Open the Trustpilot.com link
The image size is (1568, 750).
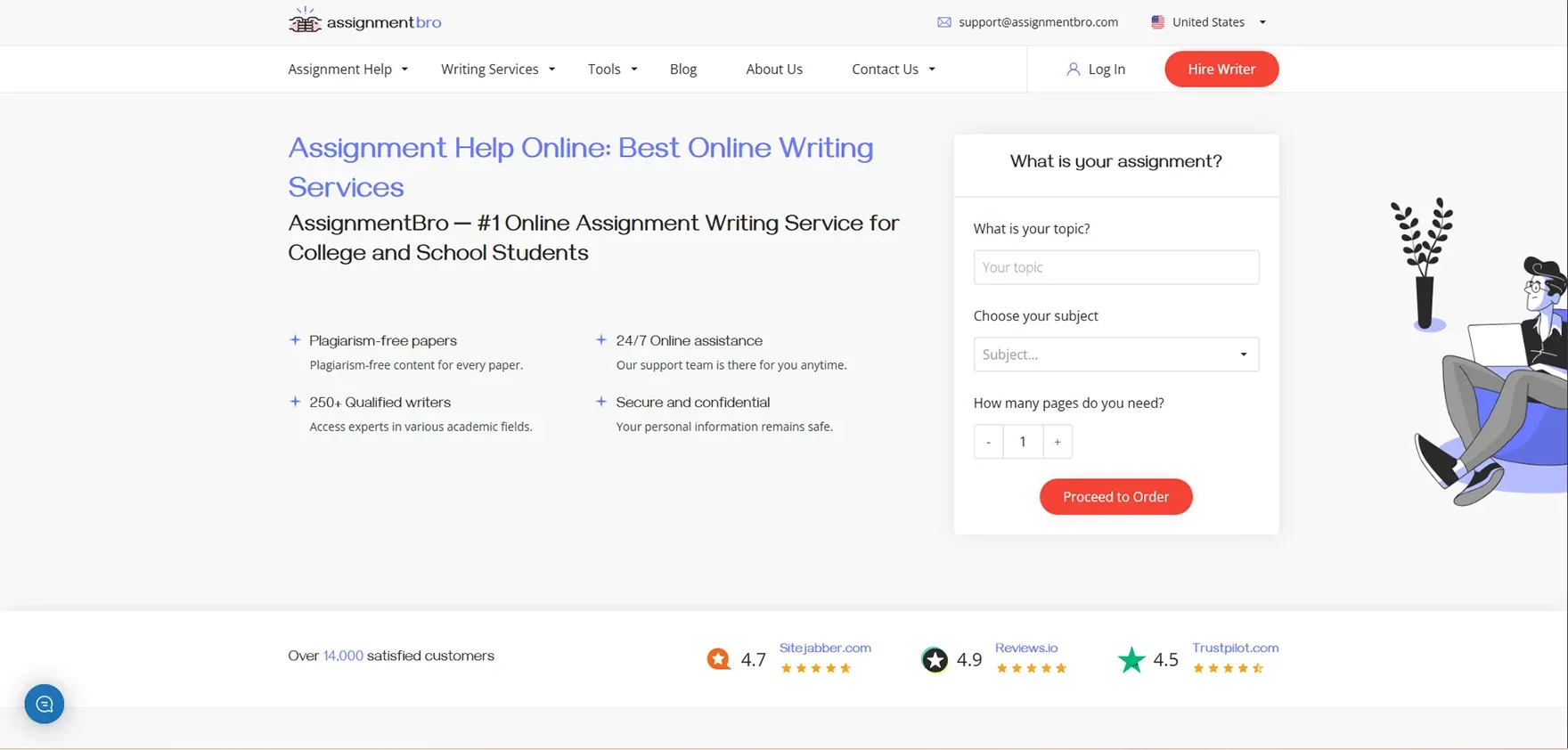point(1235,648)
